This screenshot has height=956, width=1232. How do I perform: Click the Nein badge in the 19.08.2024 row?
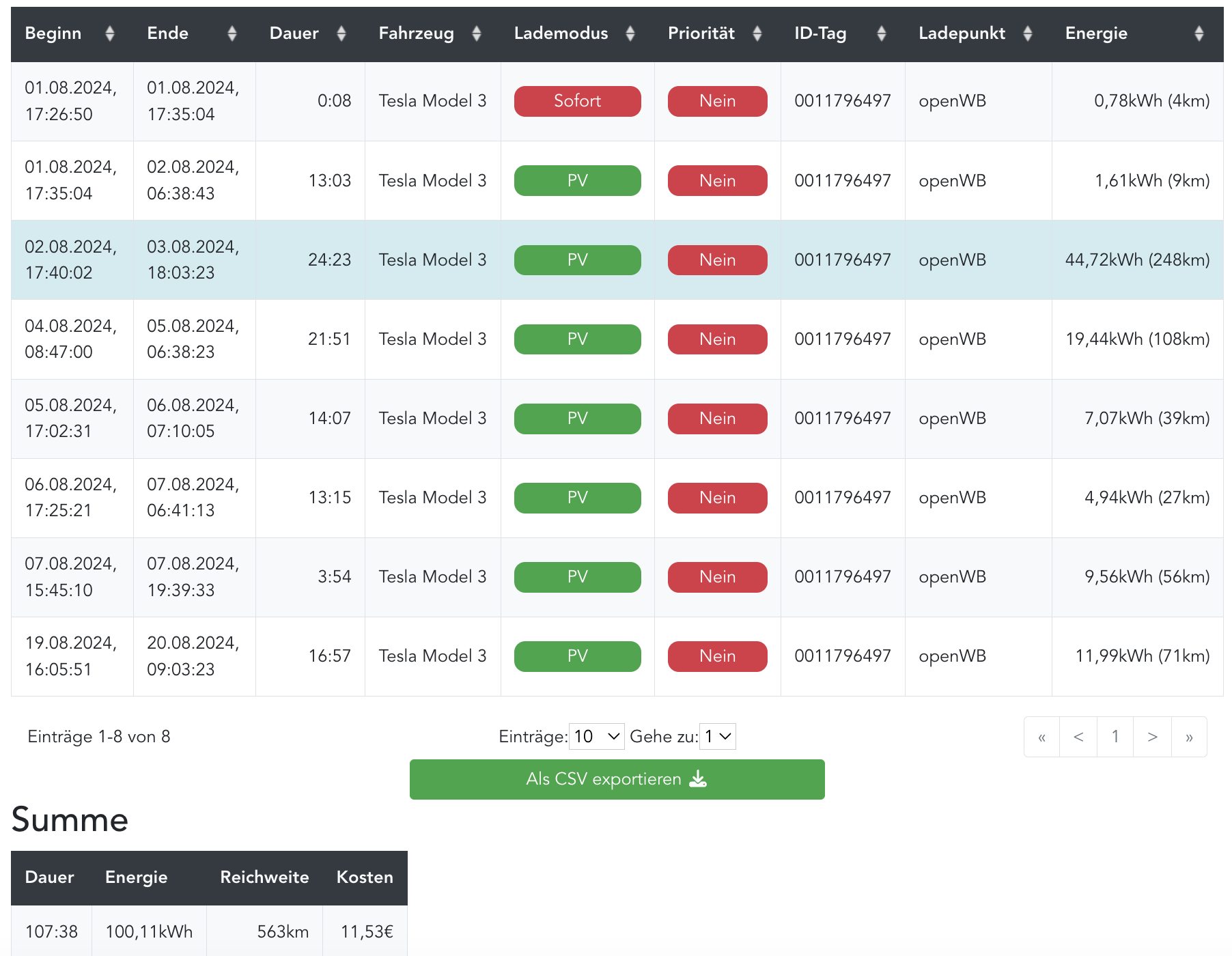[717, 656]
